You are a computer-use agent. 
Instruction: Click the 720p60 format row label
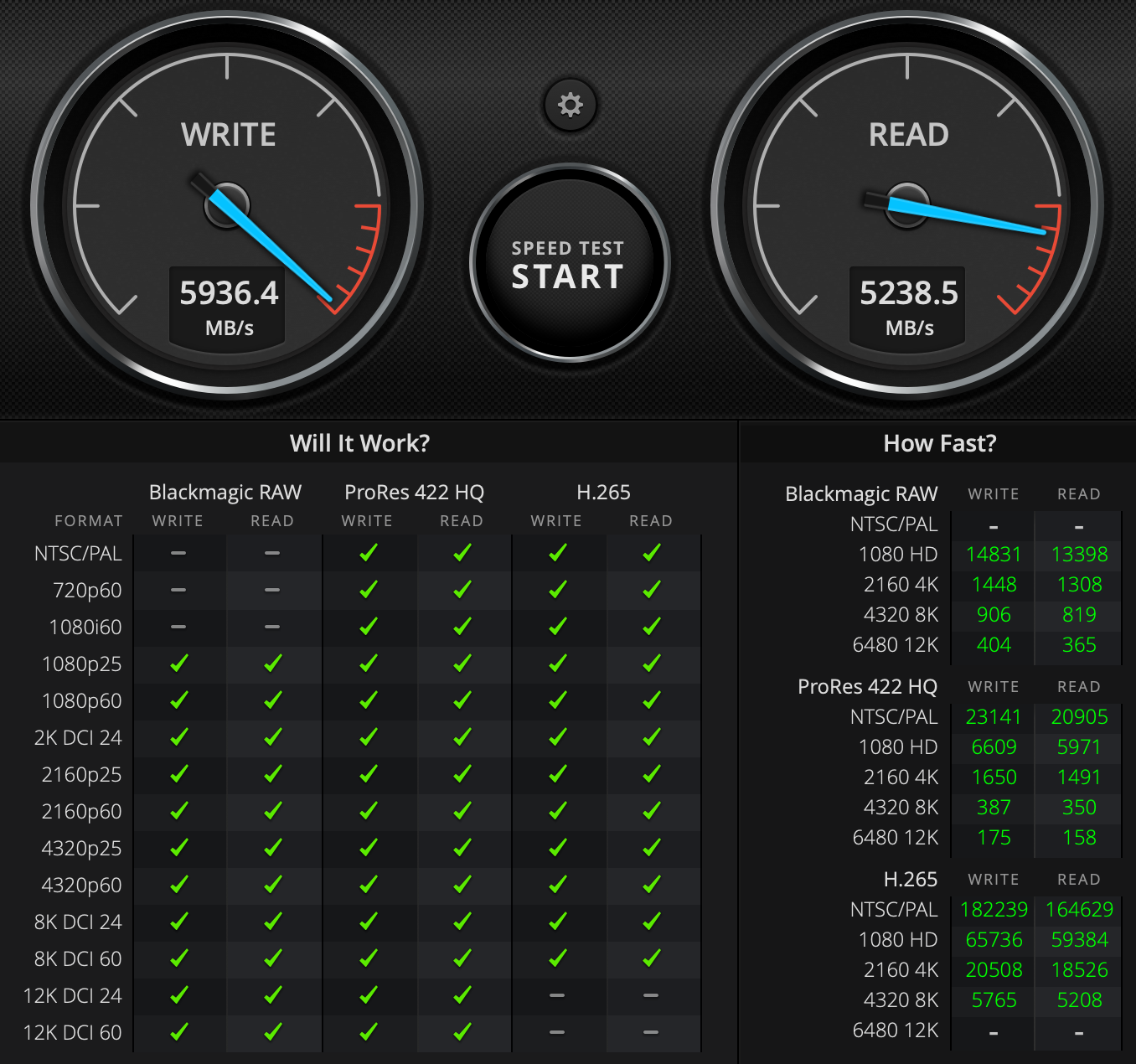87,591
